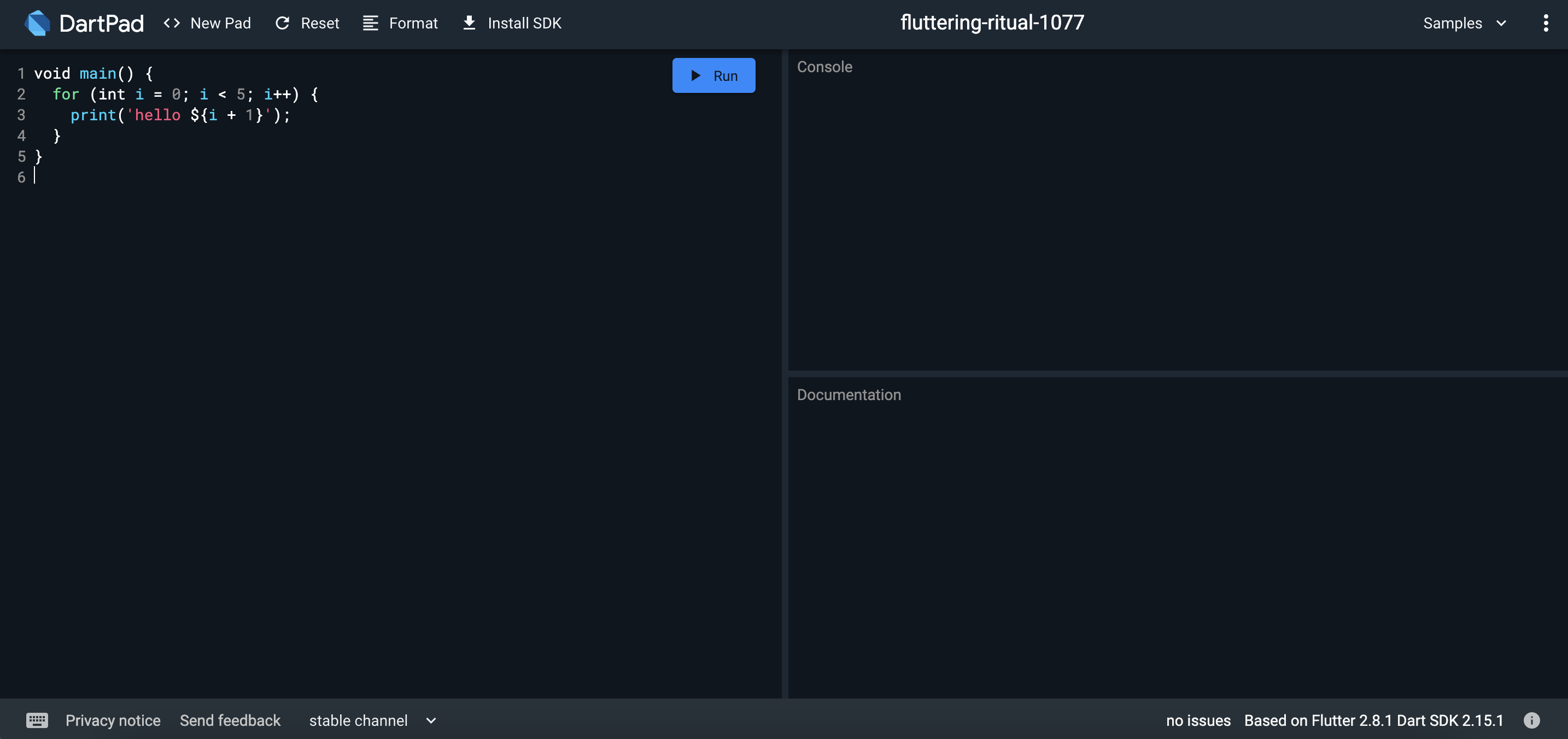Place cursor on the print hello code line
Viewport: 1568px width, 739px height.
point(181,115)
